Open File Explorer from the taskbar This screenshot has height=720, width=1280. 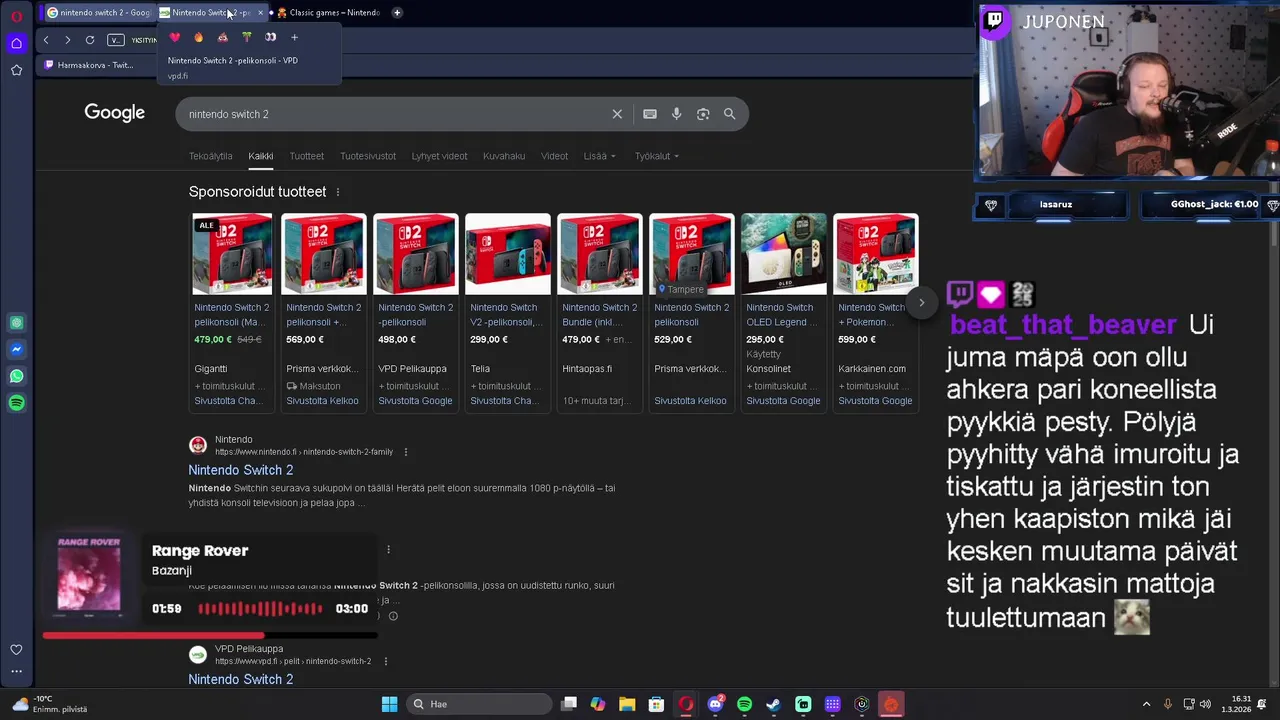[x=627, y=704]
